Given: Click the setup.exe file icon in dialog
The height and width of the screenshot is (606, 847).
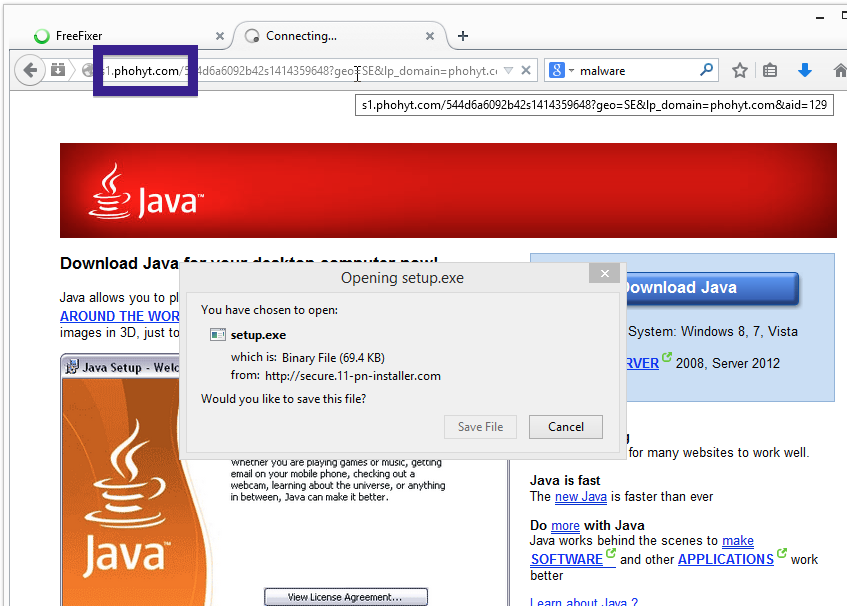Looking at the screenshot, I should coord(218,335).
